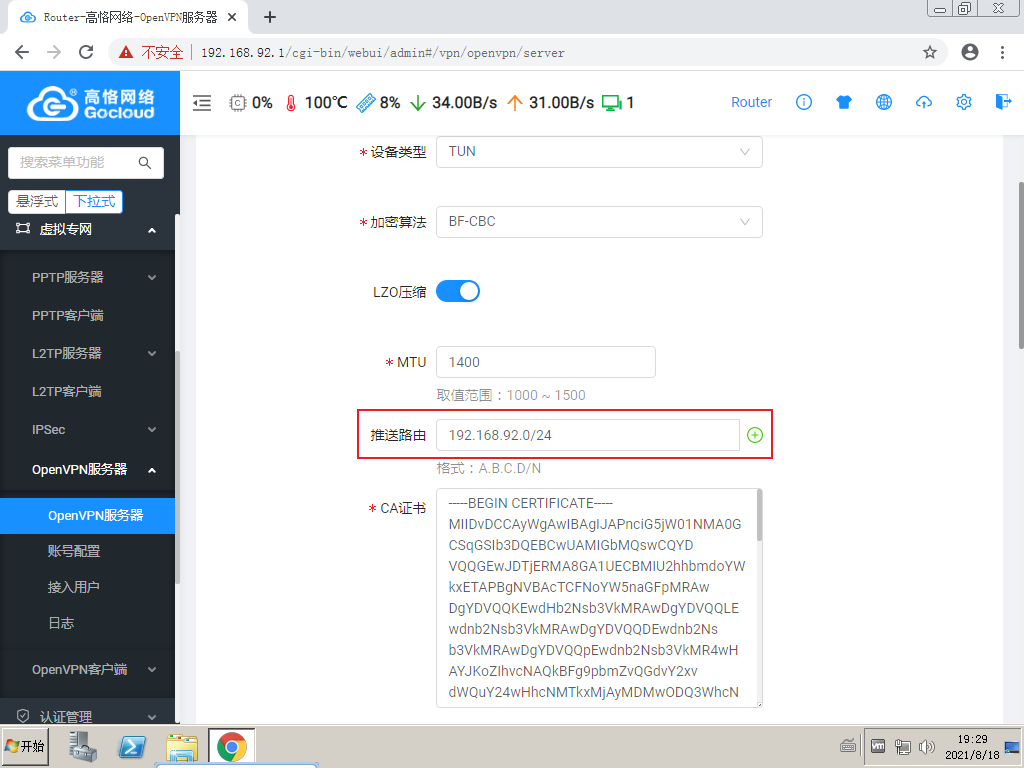
Task: Select the highlighted OpenVPN服务器 submenu item
Action: coord(88,516)
